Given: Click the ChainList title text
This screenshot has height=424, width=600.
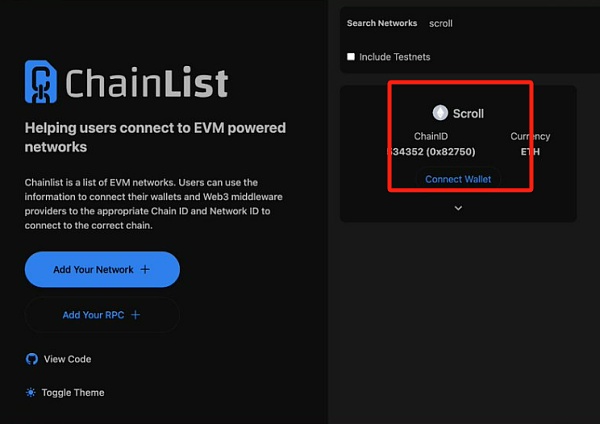Looking at the screenshot, I should tap(147, 83).
